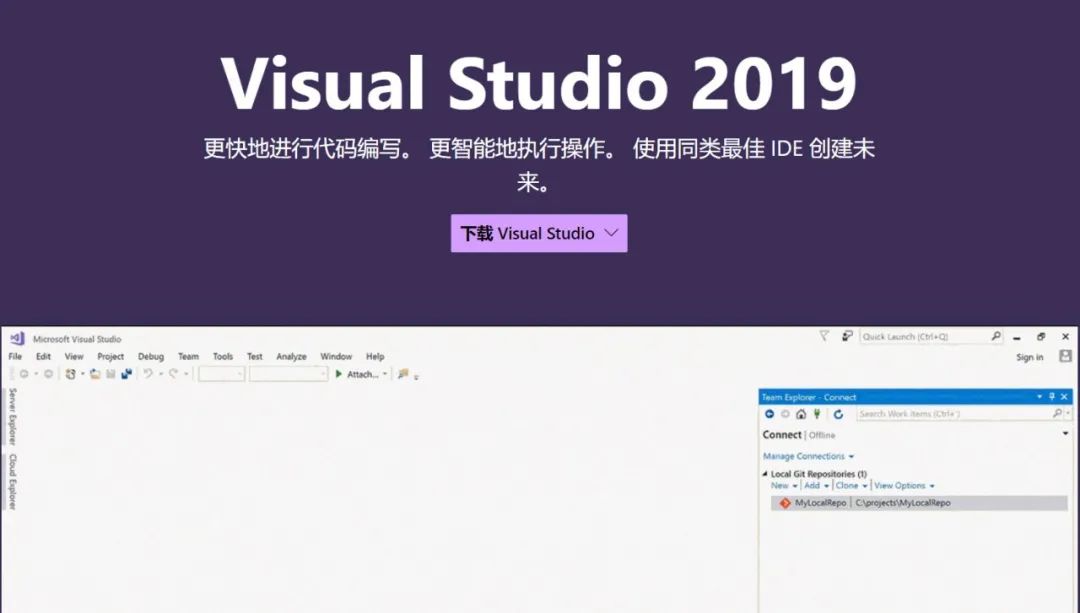Open the View menu
Viewport: 1080px width, 613px height.
(x=74, y=356)
